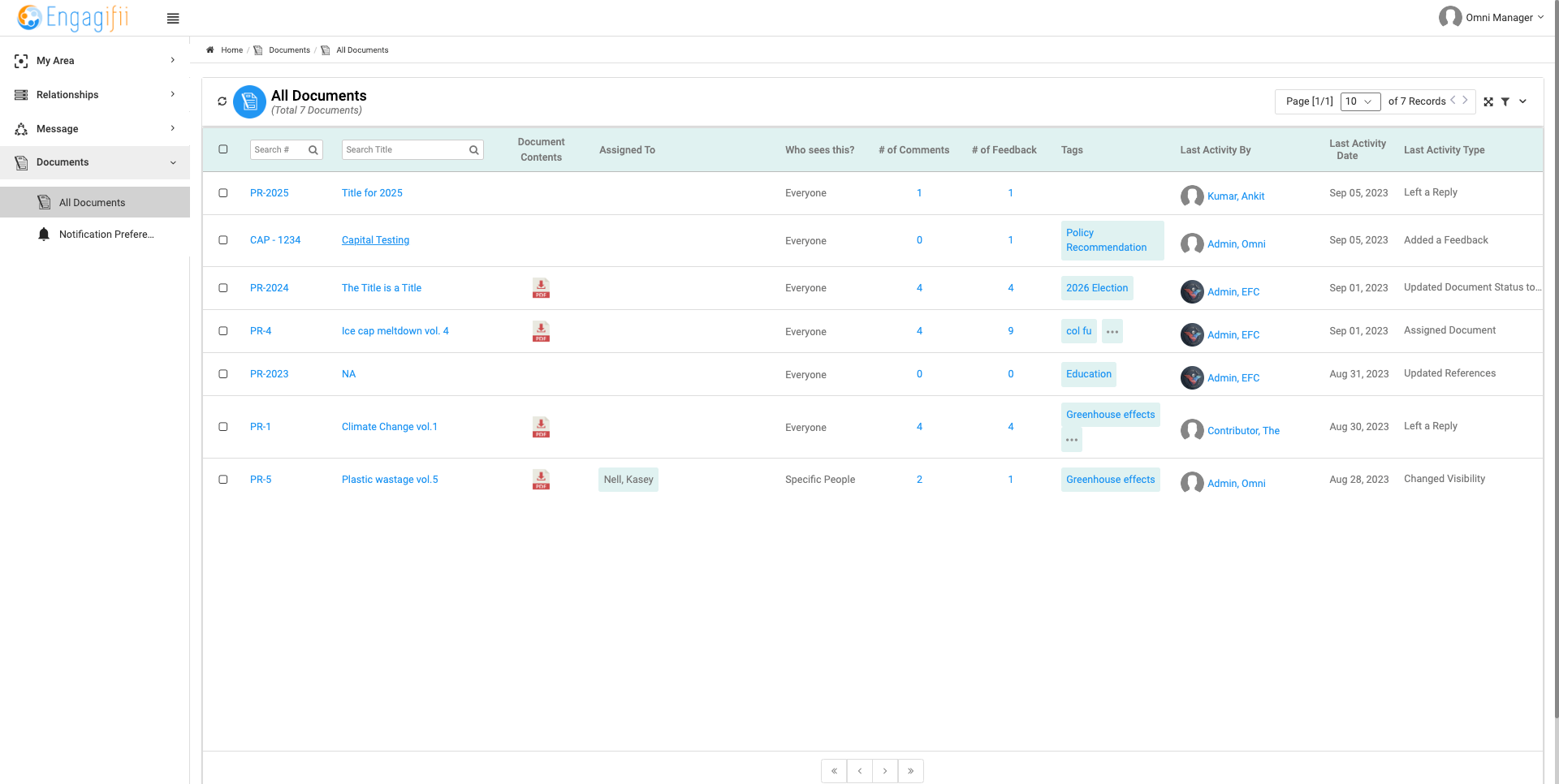Show more tags for Climate Change row
Screen dimensions: 1559x784
pyautogui.click(x=1072, y=440)
